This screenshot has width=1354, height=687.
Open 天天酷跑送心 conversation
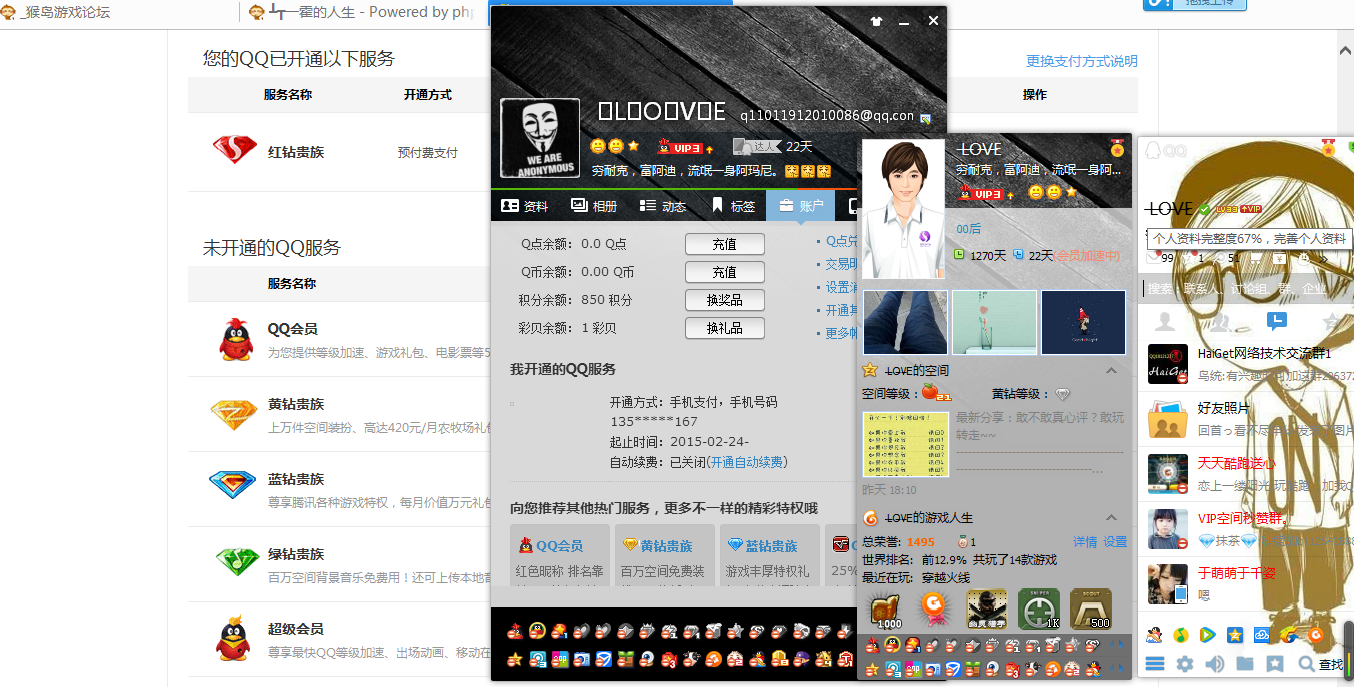[x=1245, y=474]
